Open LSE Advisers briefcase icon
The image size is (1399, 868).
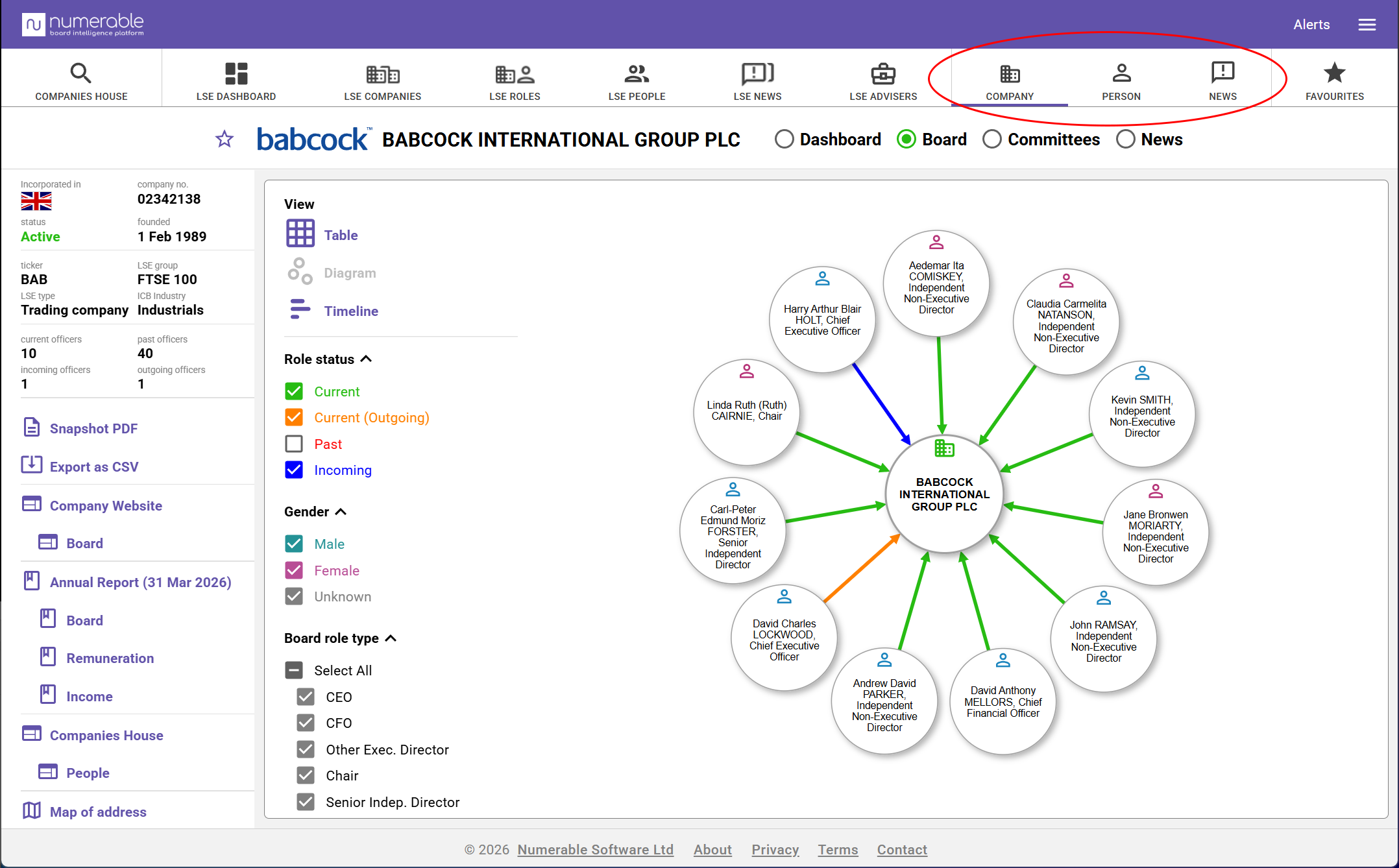(x=883, y=74)
